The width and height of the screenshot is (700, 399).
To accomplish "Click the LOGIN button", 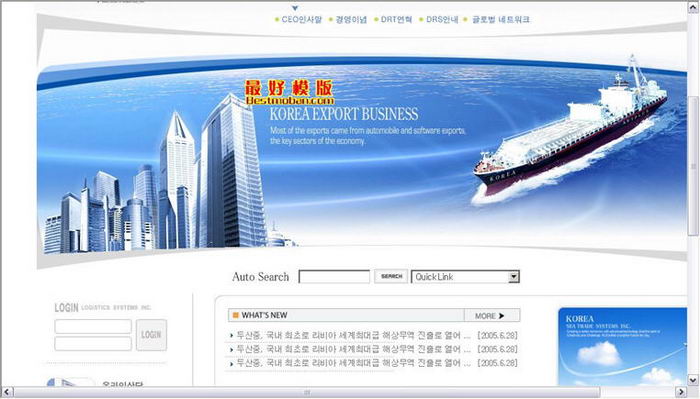I will click(151, 335).
